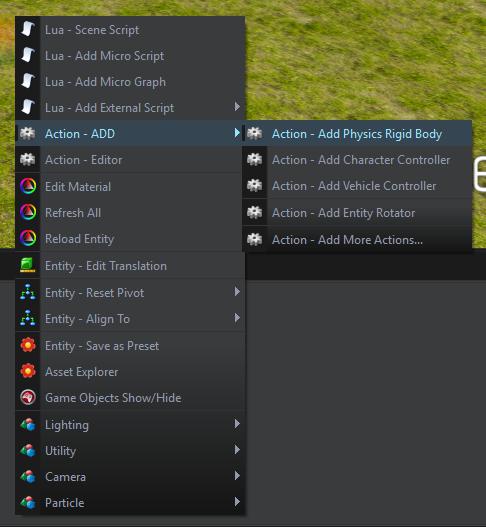Click the script icon beside Lua - Add Micro Graph
This screenshot has height=527, width=486.
[x=28, y=81]
